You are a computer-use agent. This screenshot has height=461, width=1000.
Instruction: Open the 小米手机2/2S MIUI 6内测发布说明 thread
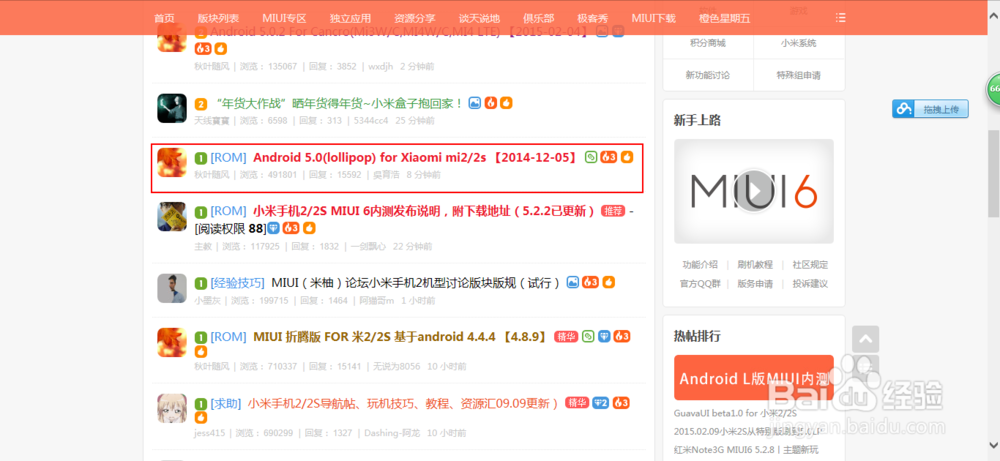coord(424,211)
